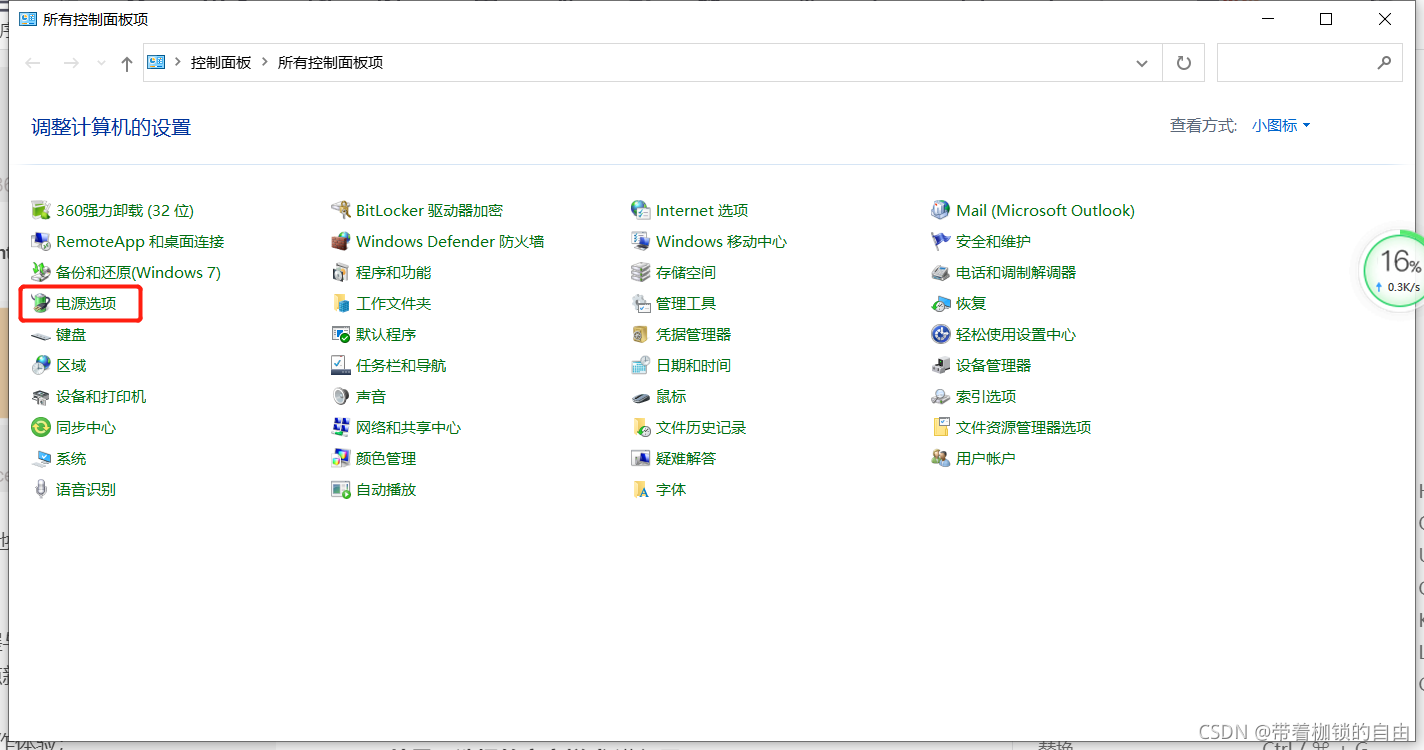Click the 轻松使用设置中心 icon
The image size is (1424, 750).
pos(941,334)
